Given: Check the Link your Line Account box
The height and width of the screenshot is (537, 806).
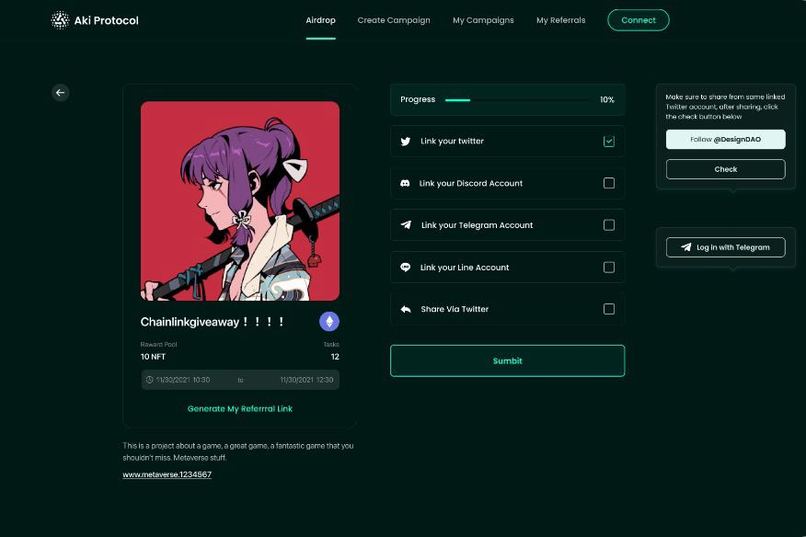Looking at the screenshot, I should (609, 267).
